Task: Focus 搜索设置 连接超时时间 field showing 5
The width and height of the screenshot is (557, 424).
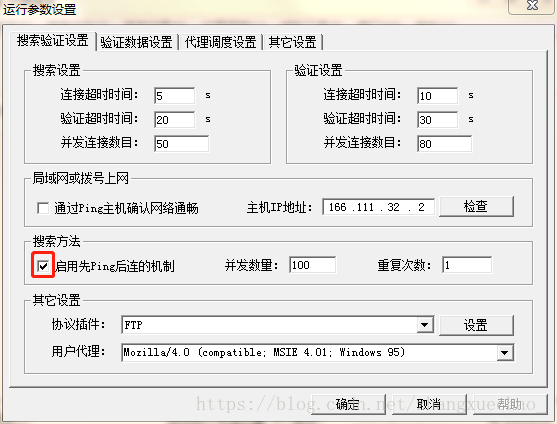Action: tap(175, 96)
